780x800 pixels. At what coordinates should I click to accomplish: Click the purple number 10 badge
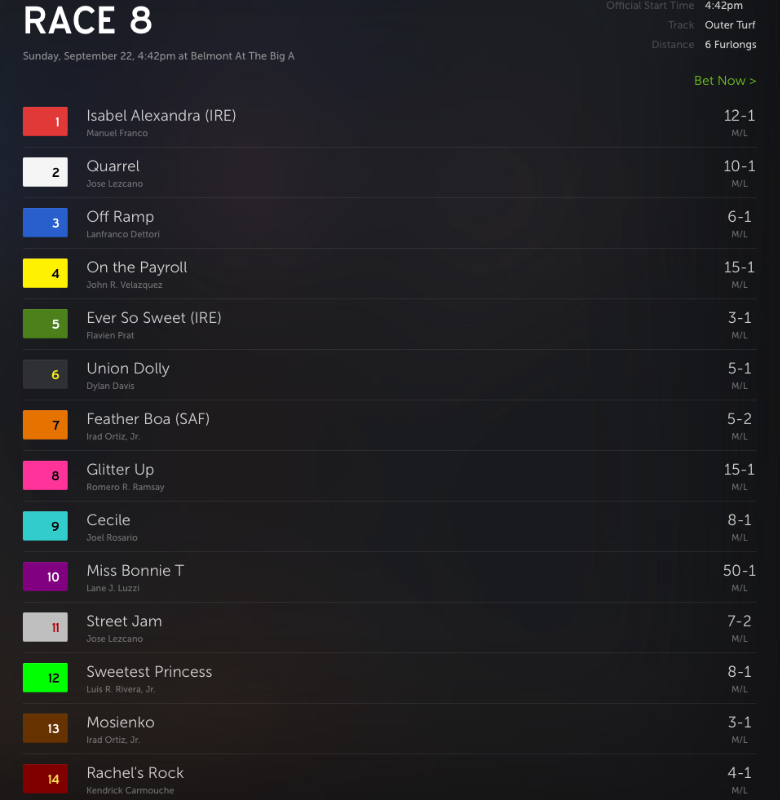pos(45,576)
